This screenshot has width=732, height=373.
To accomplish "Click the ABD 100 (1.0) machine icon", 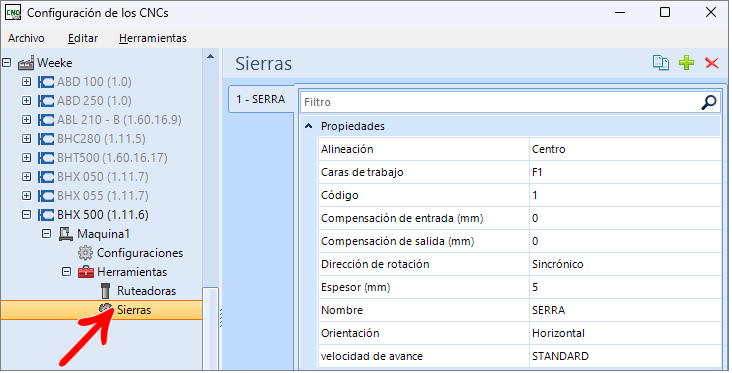I will [x=46, y=82].
